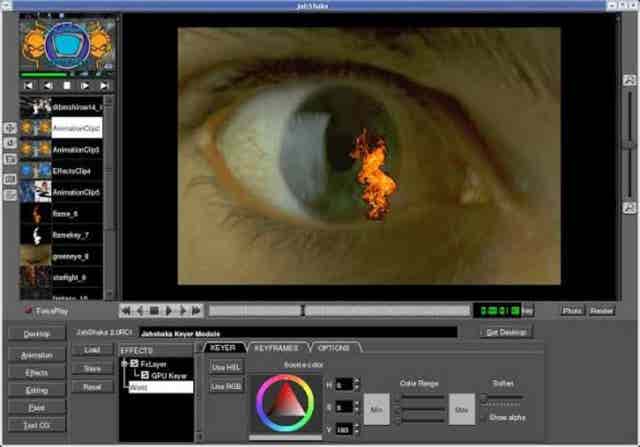
Task: Increase the H value with stepper arrow
Action: coord(356,381)
